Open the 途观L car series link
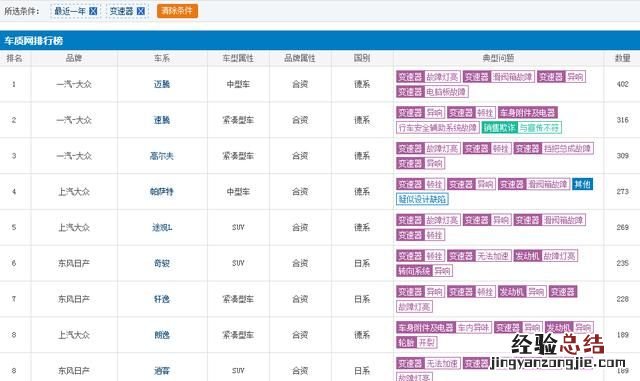This screenshot has width=640, height=381. (162, 227)
